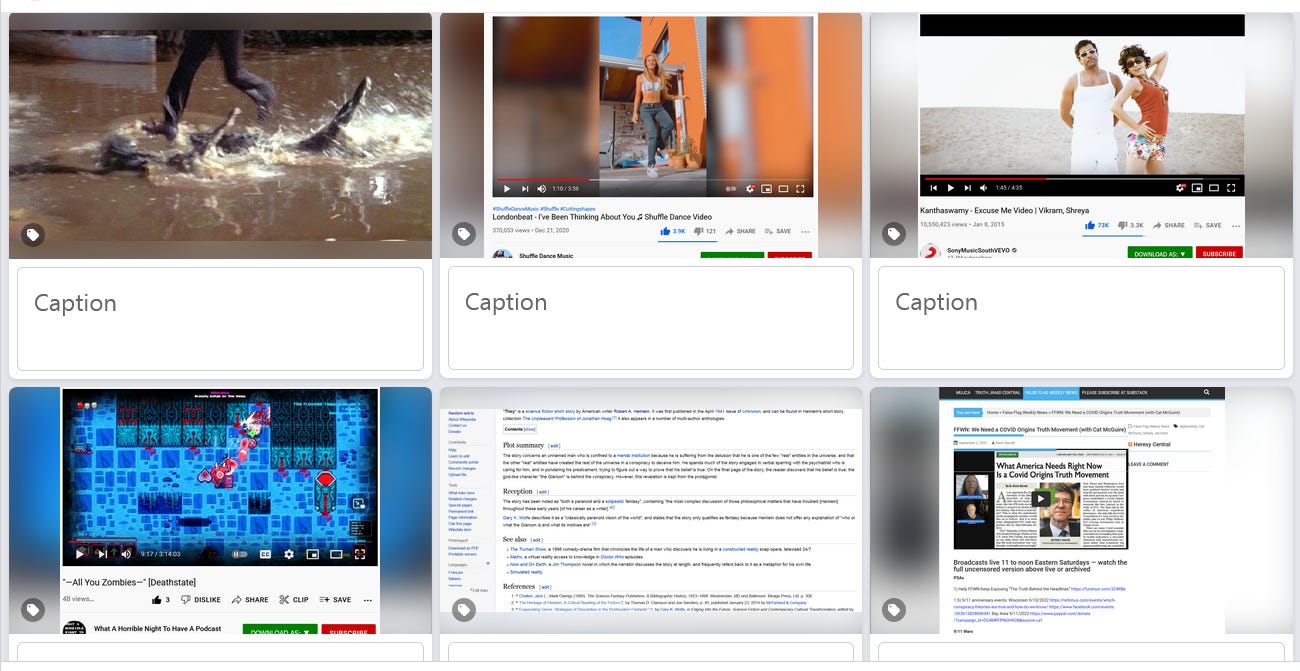
Task: Click SAVE in the Londonbeat video screenshot
Action: [x=777, y=231]
